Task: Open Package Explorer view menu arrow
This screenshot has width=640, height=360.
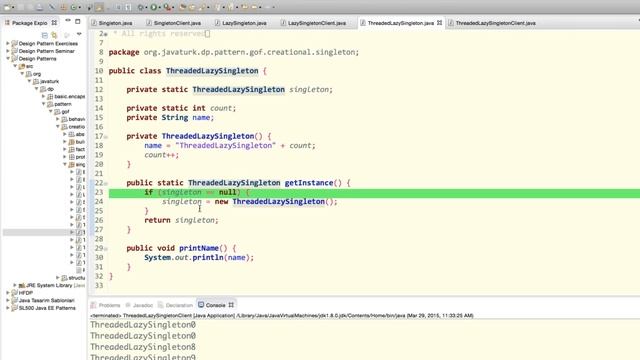Action: coord(79,34)
